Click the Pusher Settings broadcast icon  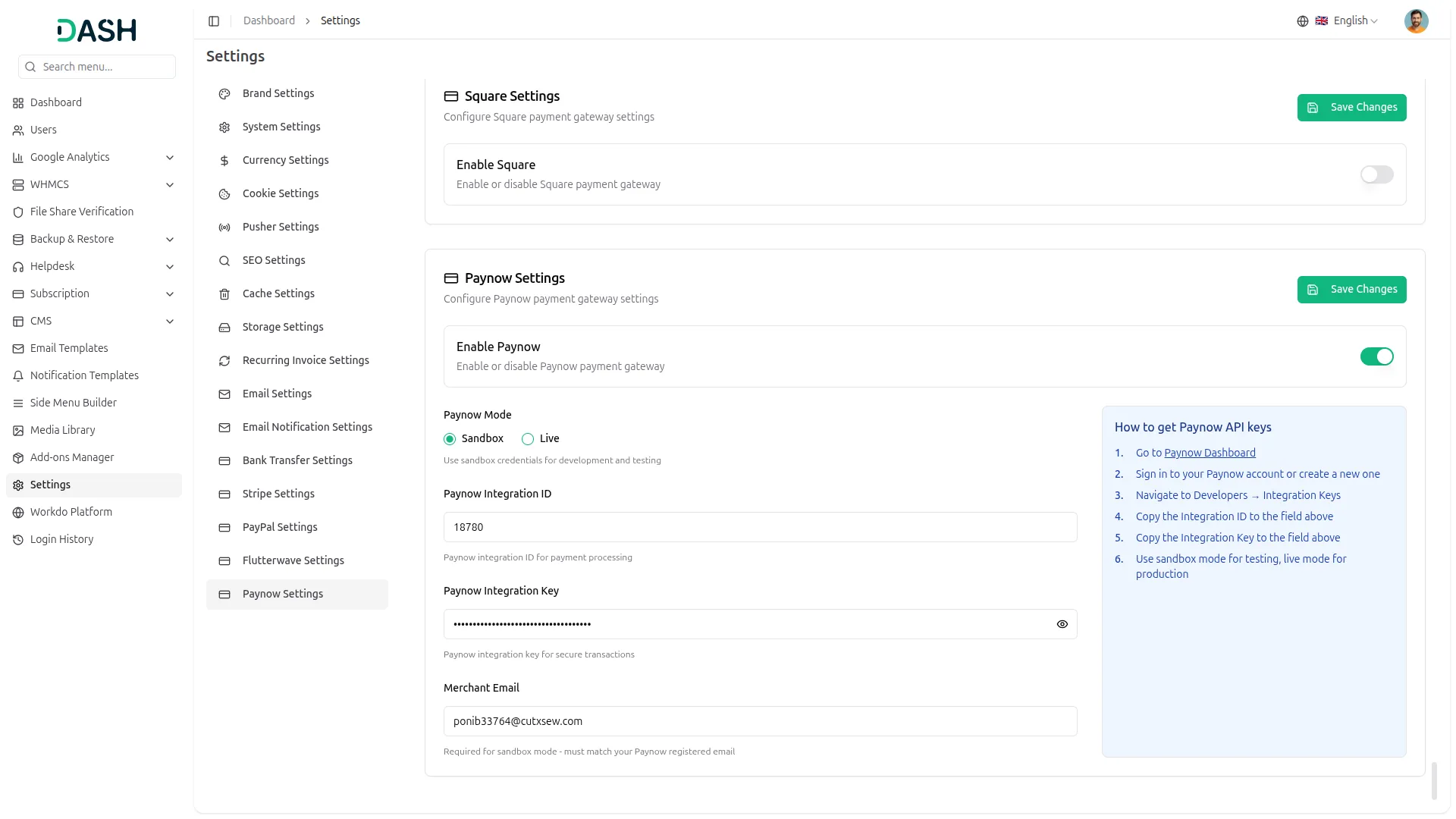(224, 227)
